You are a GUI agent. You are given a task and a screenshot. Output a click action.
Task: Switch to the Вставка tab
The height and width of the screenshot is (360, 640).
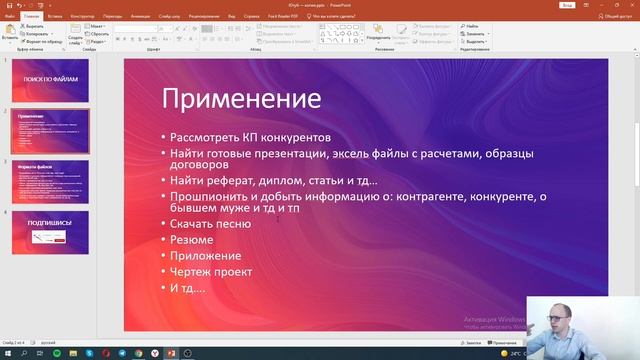point(55,16)
